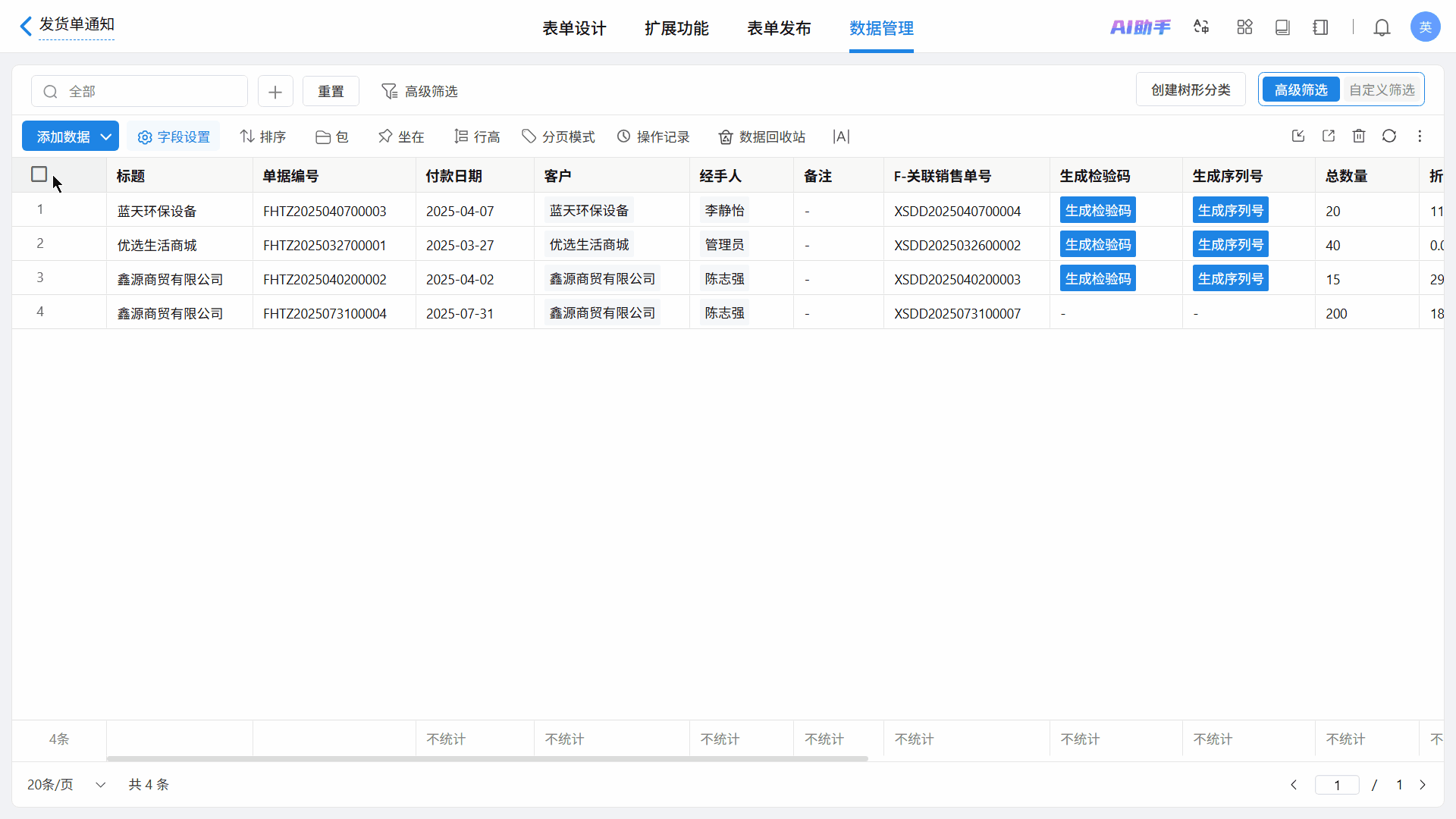Open the 排序 sort options
Image resolution: width=1456 pixels, height=819 pixels.
click(x=263, y=136)
